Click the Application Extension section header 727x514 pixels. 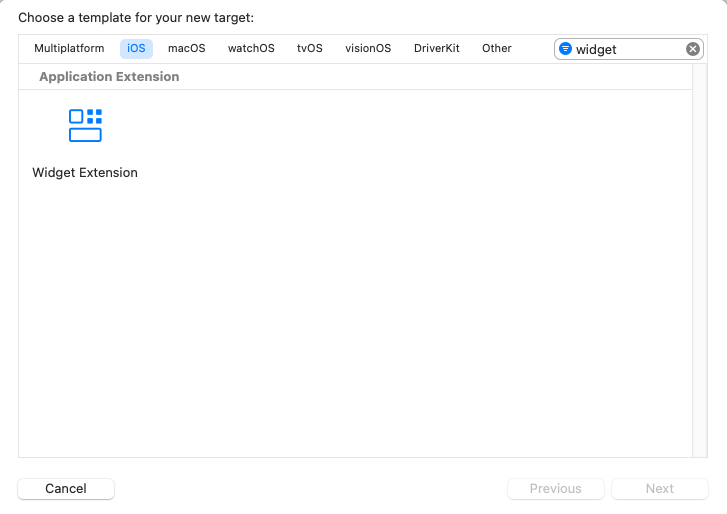pos(109,76)
